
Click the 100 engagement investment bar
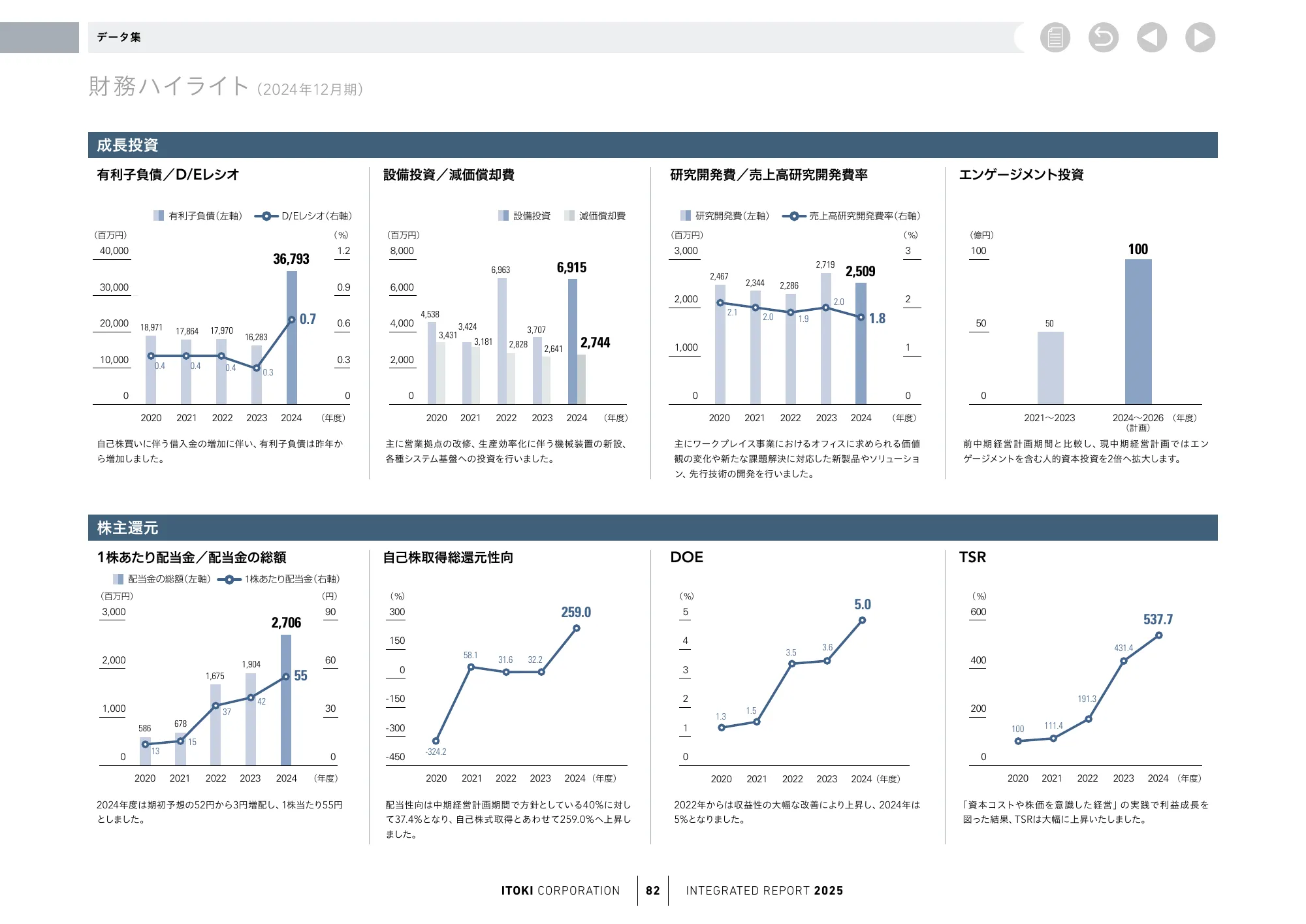click(x=1138, y=333)
